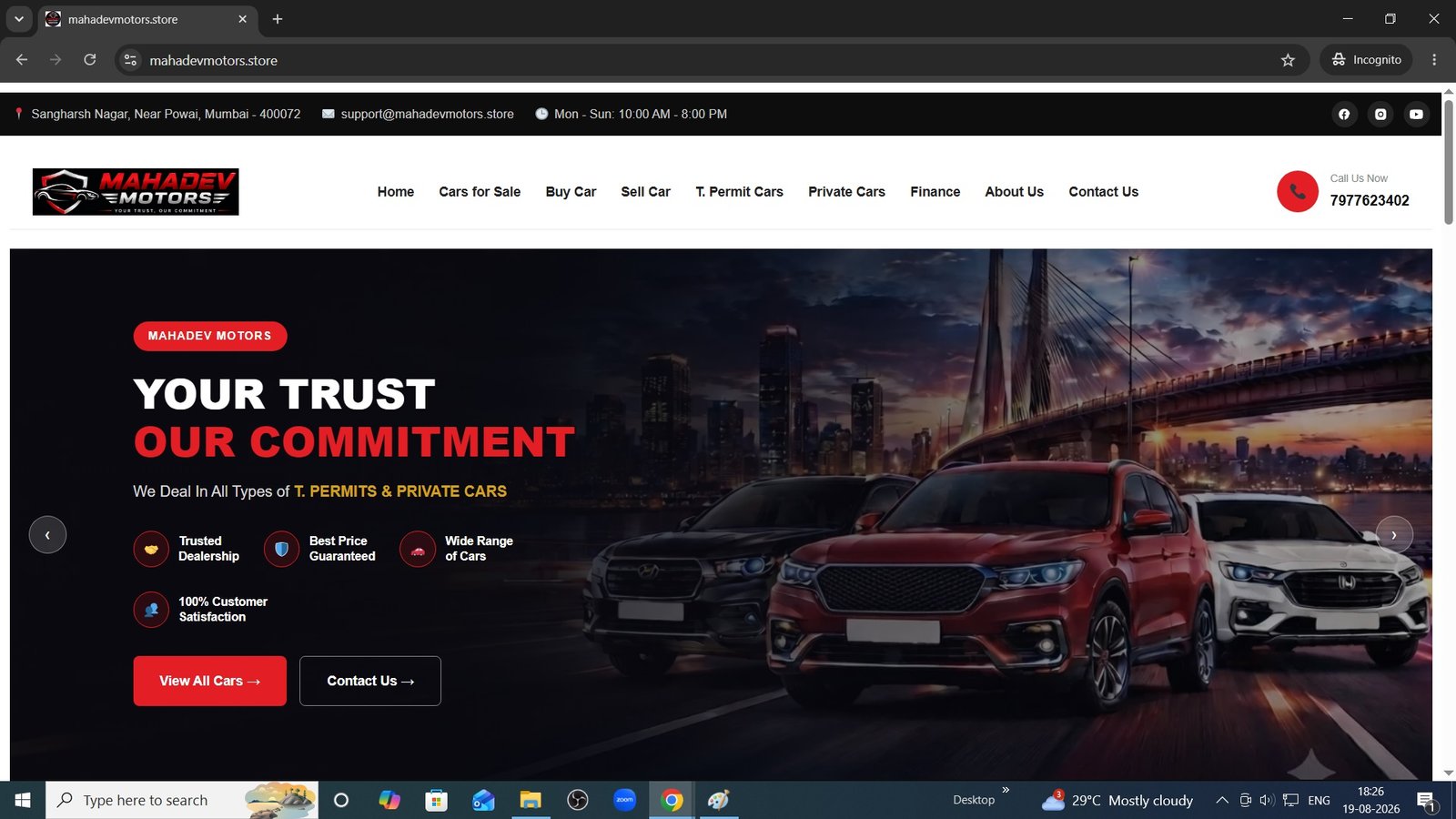The height and width of the screenshot is (819, 1456).
Task: Click the Contact Us hero button
Action: pyautogui.click(x=370, y=681)
